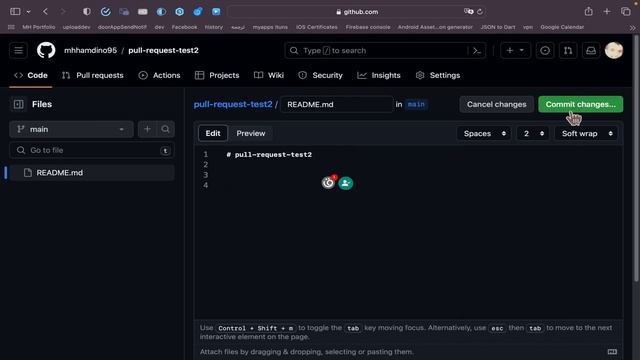
Task: Click the markdown keyboard icon at editor bottom
Action: [x=612, y=351]
